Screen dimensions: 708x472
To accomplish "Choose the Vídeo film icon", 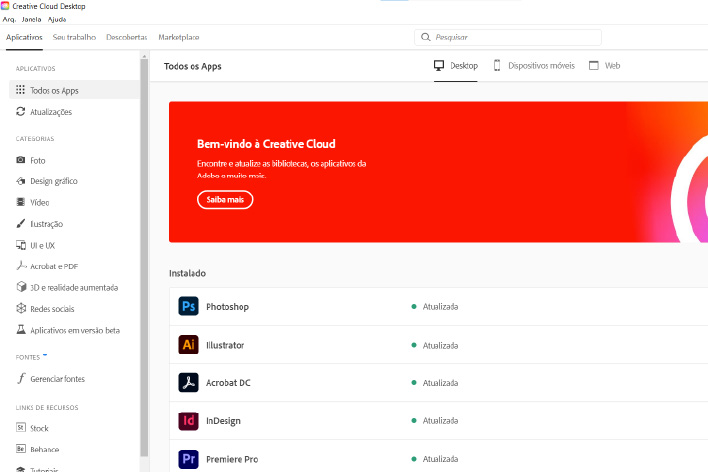I will pos(21,202).
